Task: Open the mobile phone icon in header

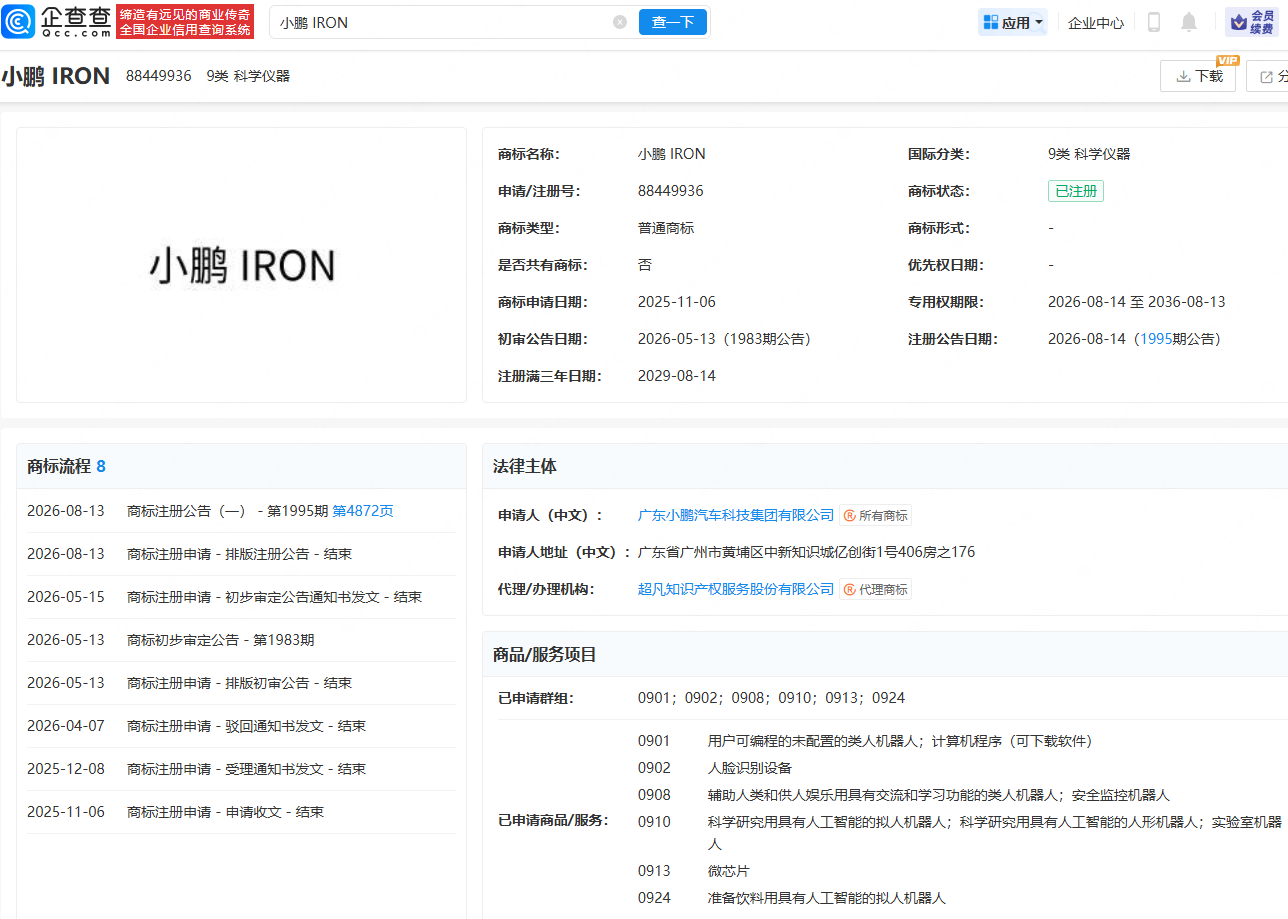Action: click(1153, 22)
